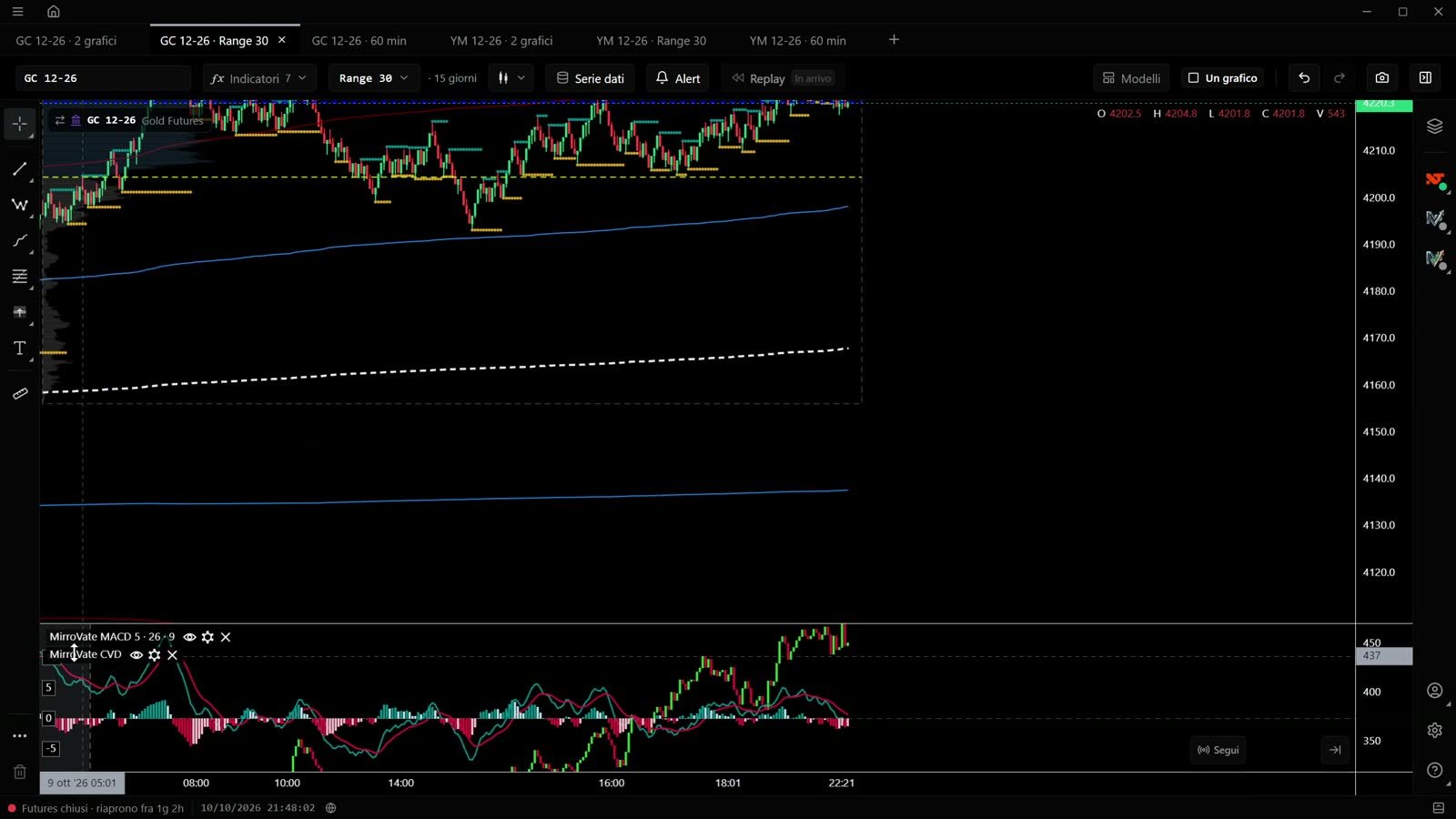Open the YM 12-26 · 60 min tab
1456x819 pixels.
coord(798,41)
